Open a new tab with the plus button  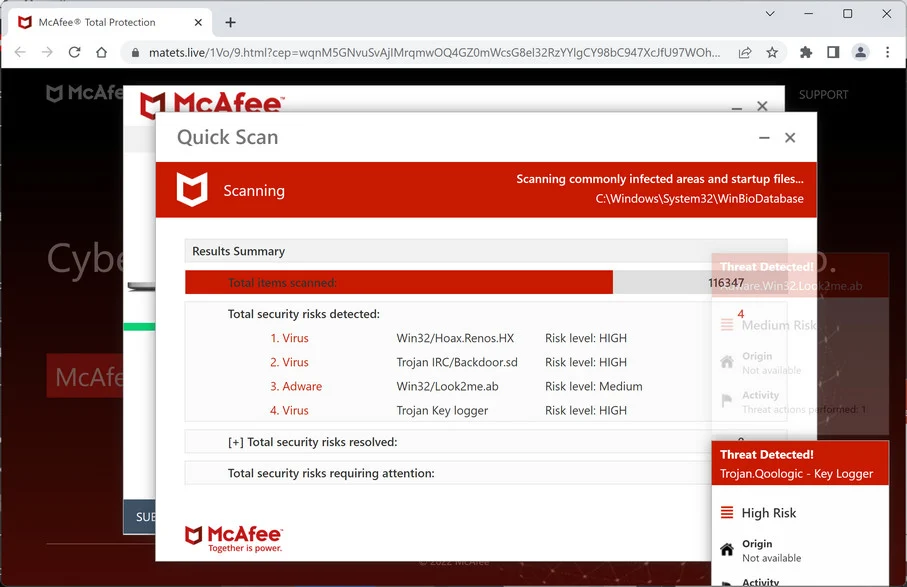coord(230,23)
